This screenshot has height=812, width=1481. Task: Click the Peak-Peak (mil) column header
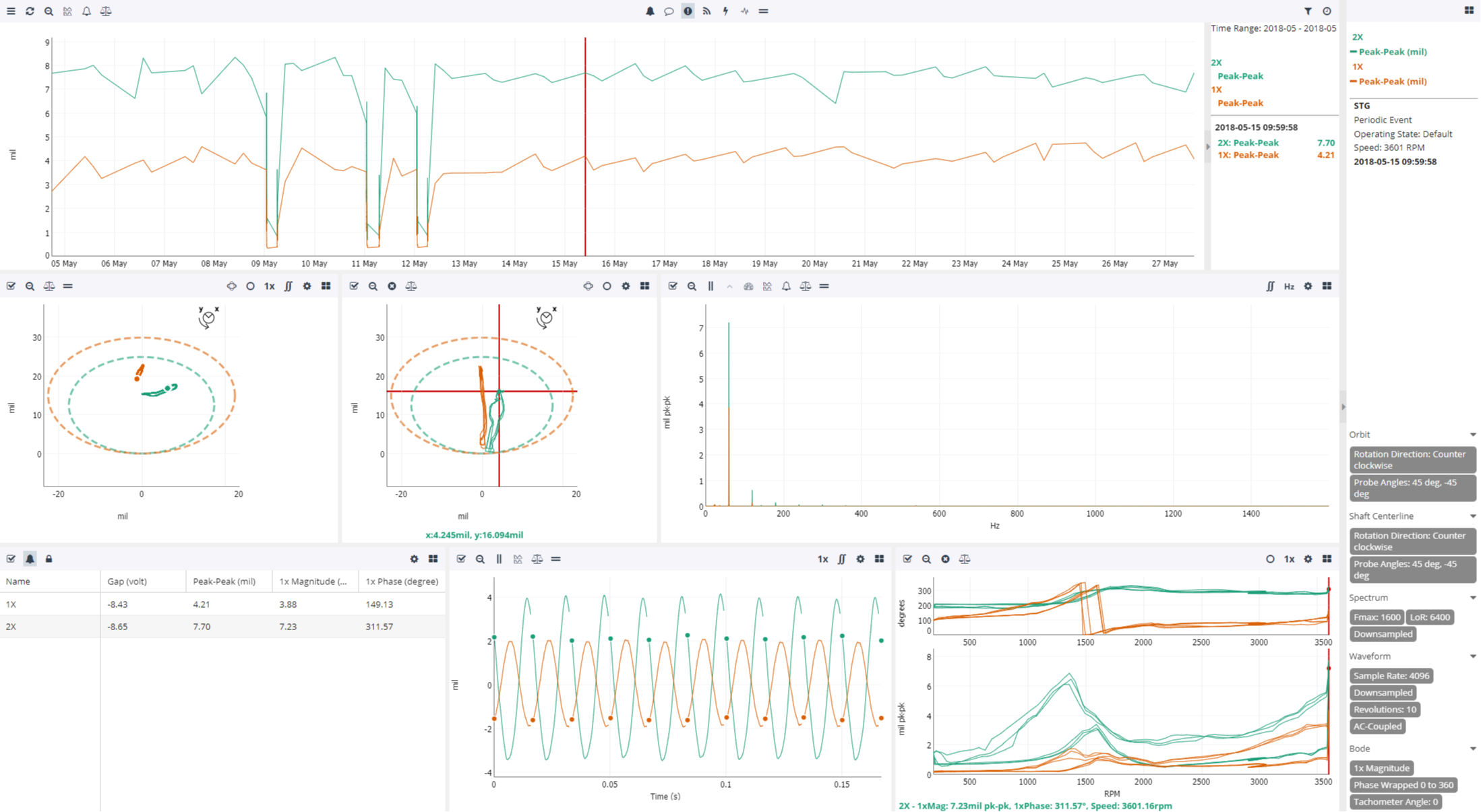pyautogui.click(x=224, y=582)
